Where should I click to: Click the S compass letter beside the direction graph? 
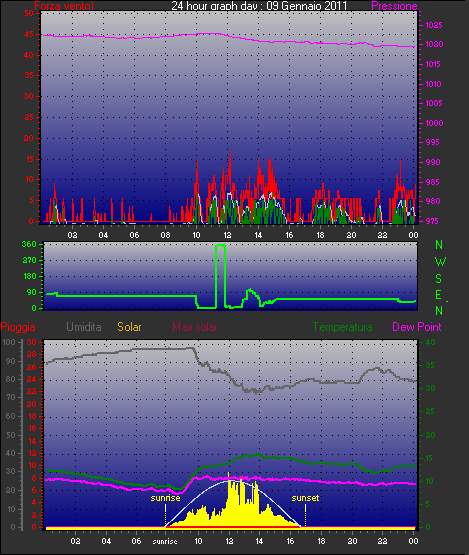439,279
